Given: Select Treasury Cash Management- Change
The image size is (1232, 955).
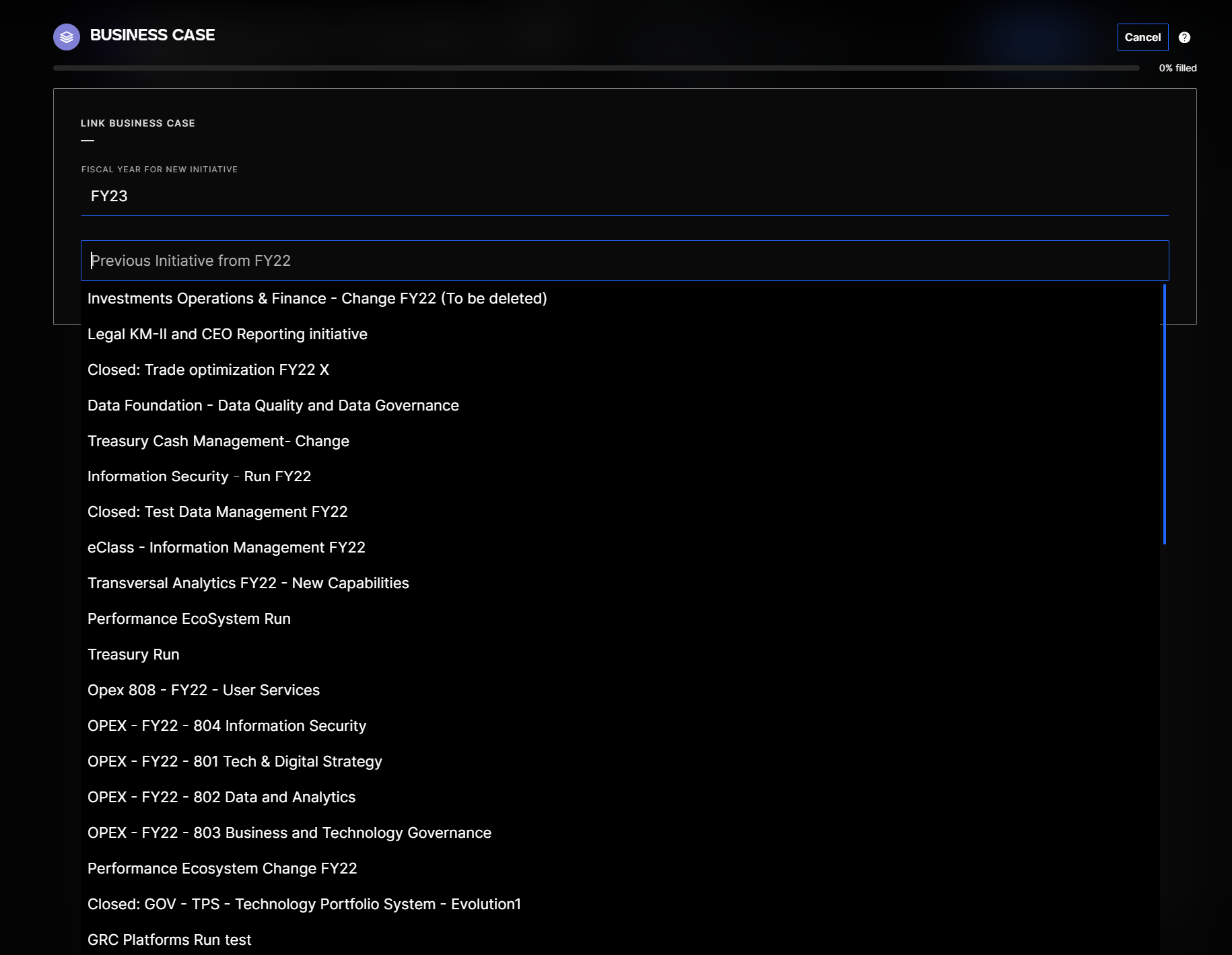Looking at the screenshot, I should tap(218, 441).
